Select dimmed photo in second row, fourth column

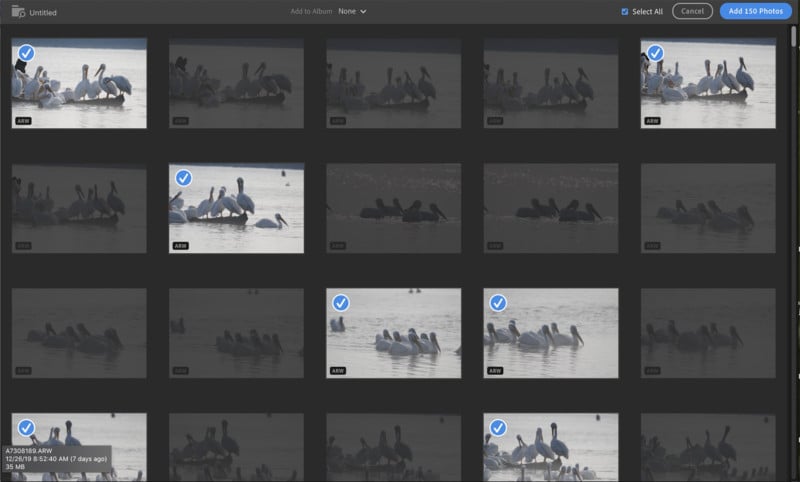pyautogui.click(x=551, y=208)
